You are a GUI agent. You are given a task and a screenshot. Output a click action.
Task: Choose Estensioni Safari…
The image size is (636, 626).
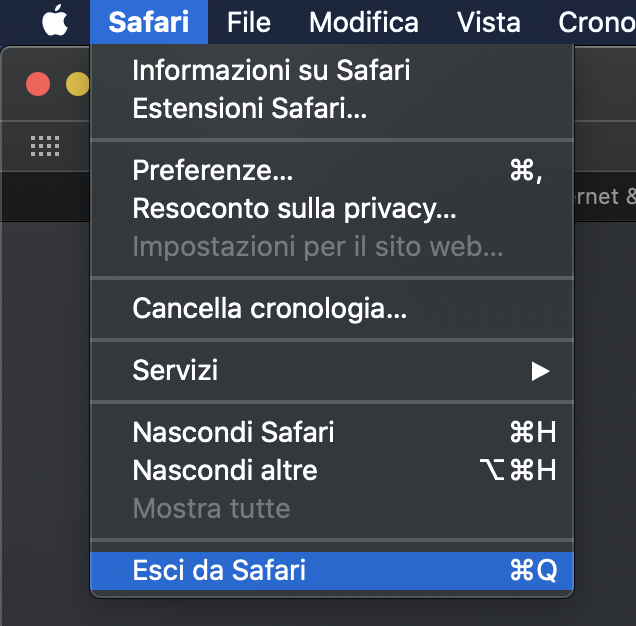(332, 108)
